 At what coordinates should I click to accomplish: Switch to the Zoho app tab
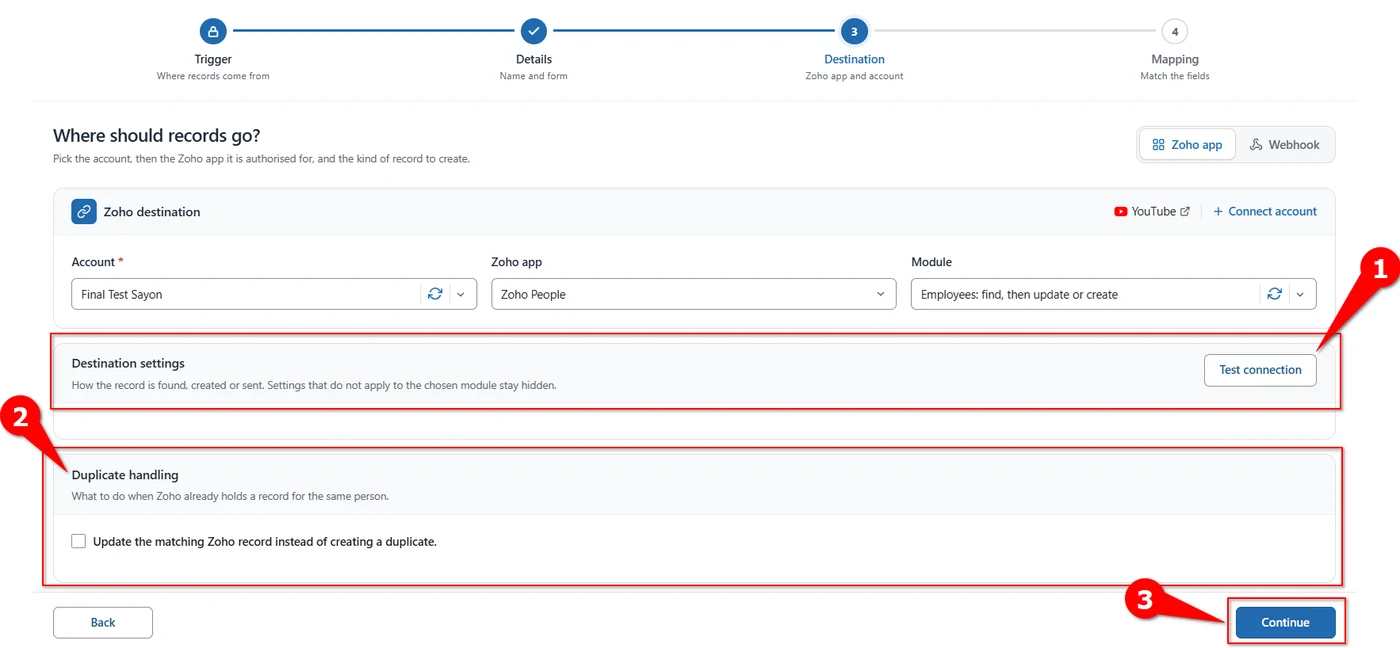click(x=1187, y=145)
